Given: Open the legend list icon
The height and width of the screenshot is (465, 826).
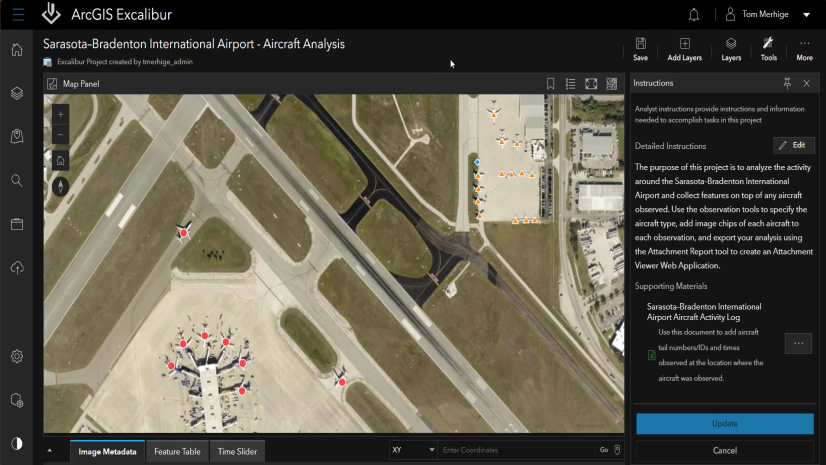Looking at the screenshot, I should [x=571, y=84].
